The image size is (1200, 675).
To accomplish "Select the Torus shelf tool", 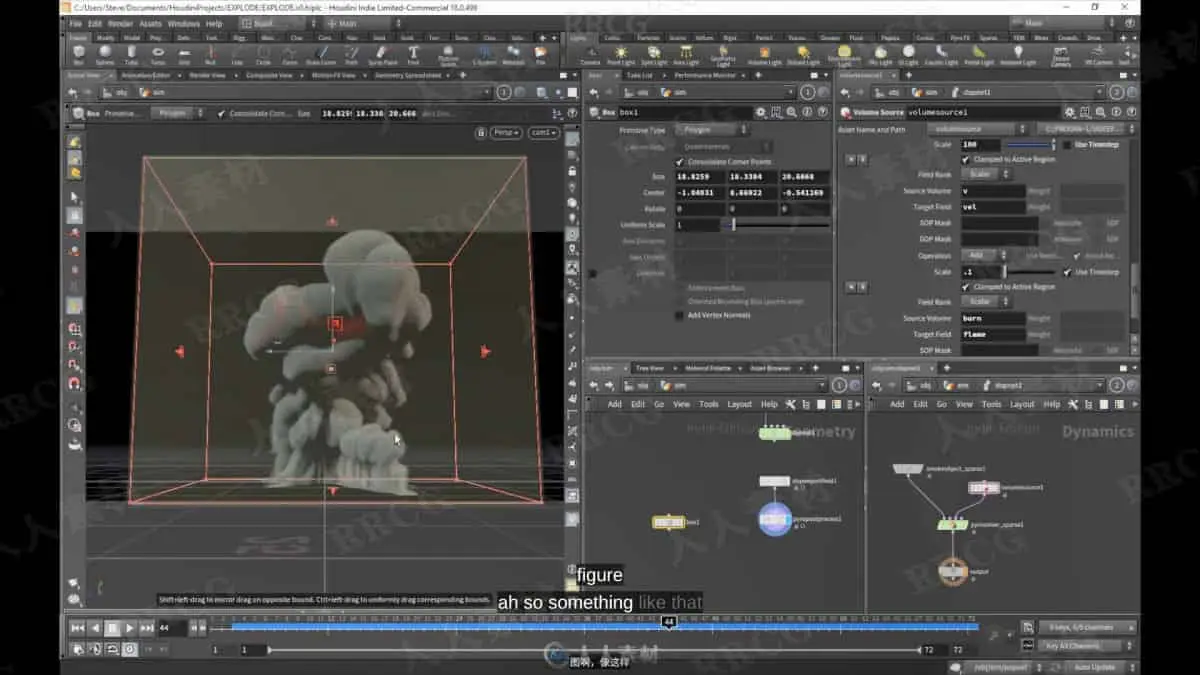I will (158, 54).
